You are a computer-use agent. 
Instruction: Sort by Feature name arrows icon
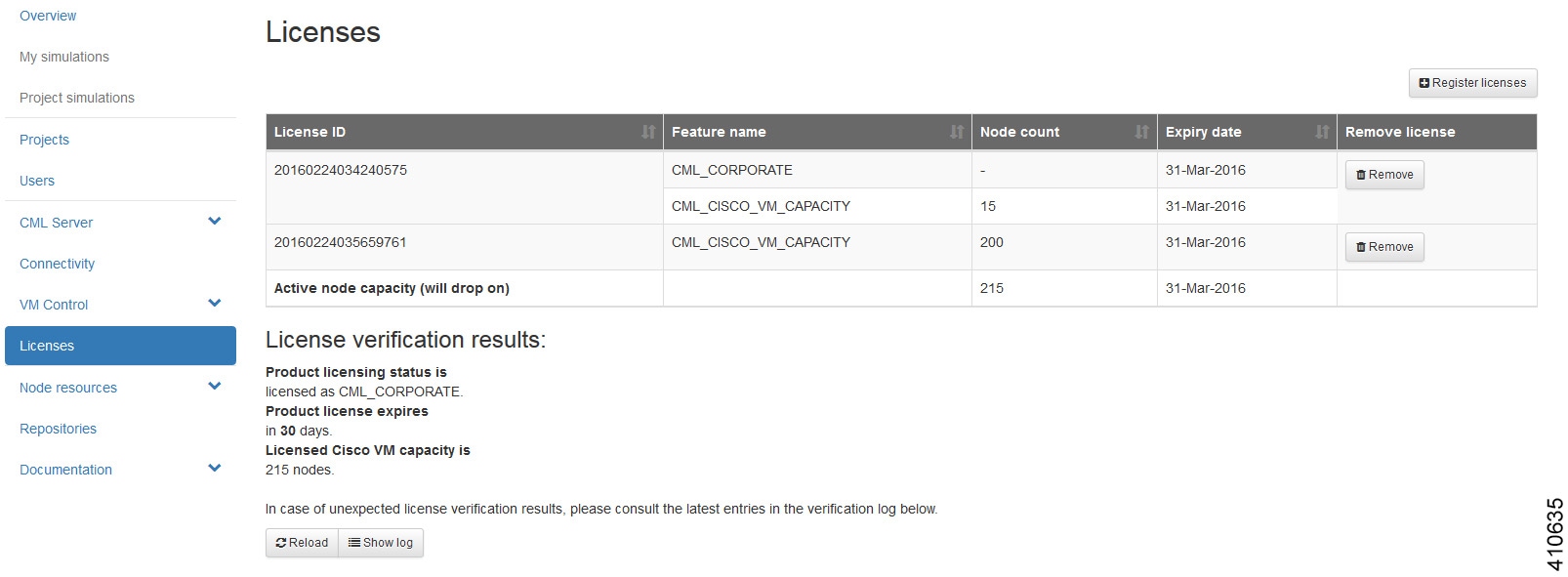click(x=957, y=132)
